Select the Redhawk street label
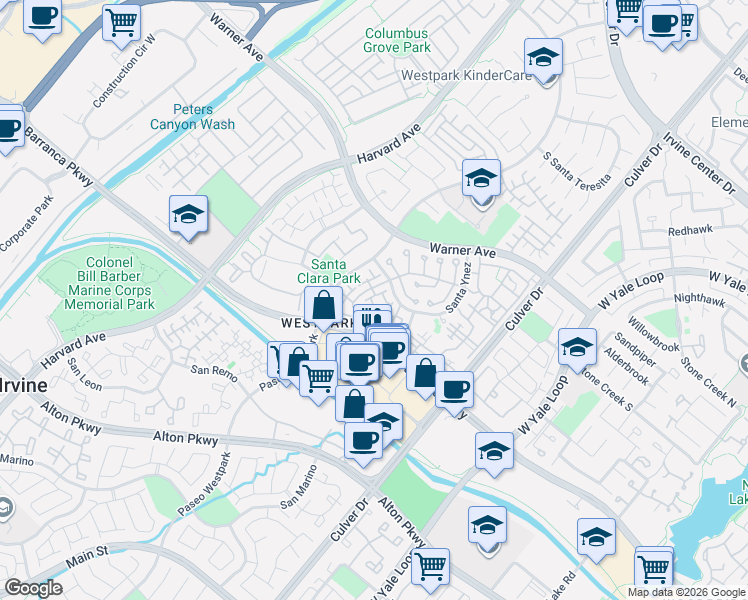The image size is (748, 600). tap(690, 231)
